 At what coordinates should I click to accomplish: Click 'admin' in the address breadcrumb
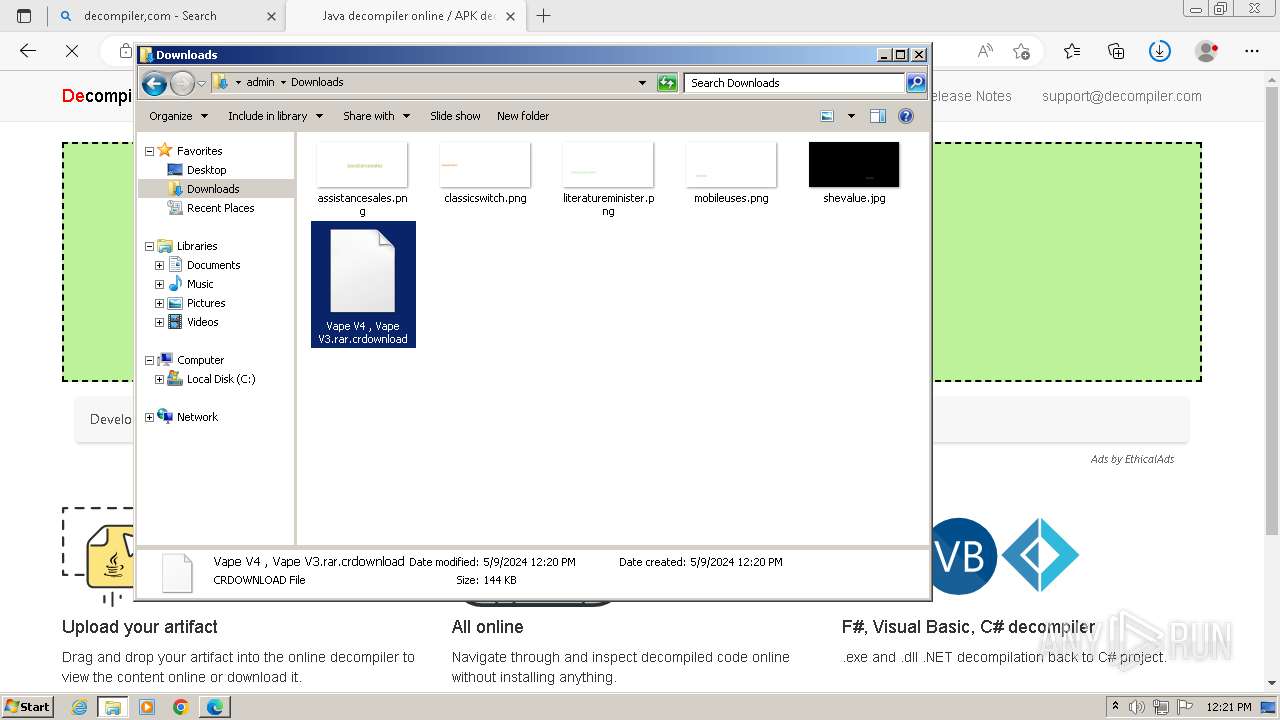260,82
